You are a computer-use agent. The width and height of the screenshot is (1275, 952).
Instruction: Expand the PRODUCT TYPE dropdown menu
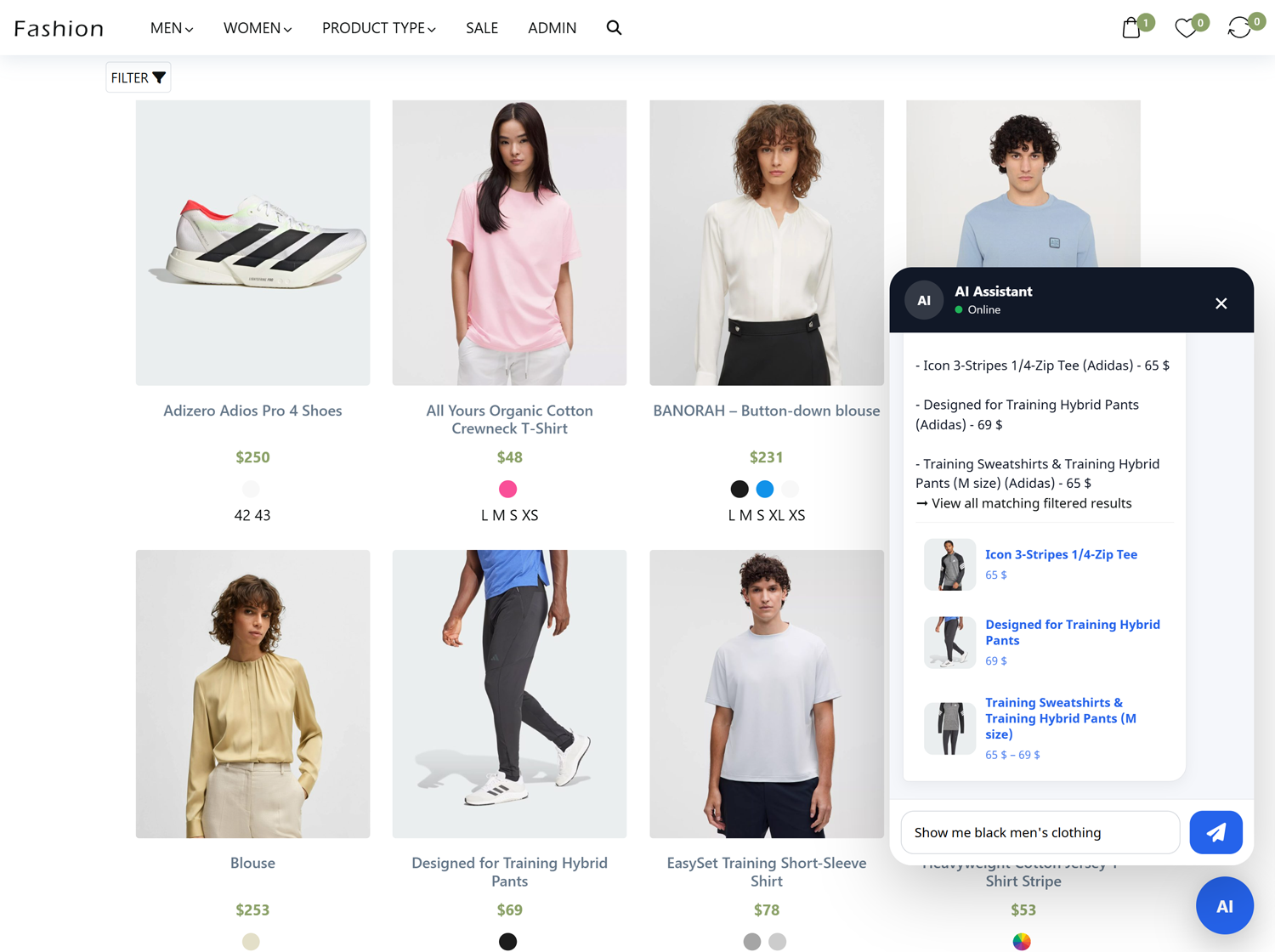[x=379, y=28]
